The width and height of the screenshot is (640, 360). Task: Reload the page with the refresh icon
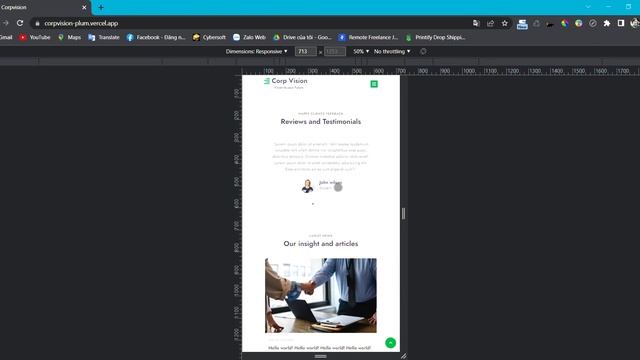click(x=20, y=23)
